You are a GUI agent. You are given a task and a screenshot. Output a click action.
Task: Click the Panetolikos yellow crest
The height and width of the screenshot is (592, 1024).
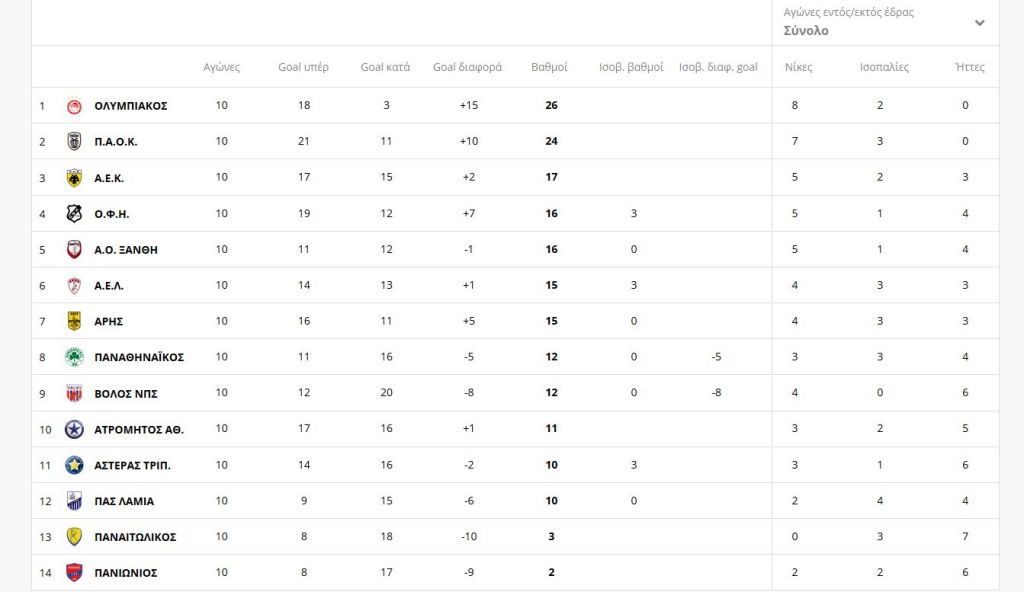point(74,537)
